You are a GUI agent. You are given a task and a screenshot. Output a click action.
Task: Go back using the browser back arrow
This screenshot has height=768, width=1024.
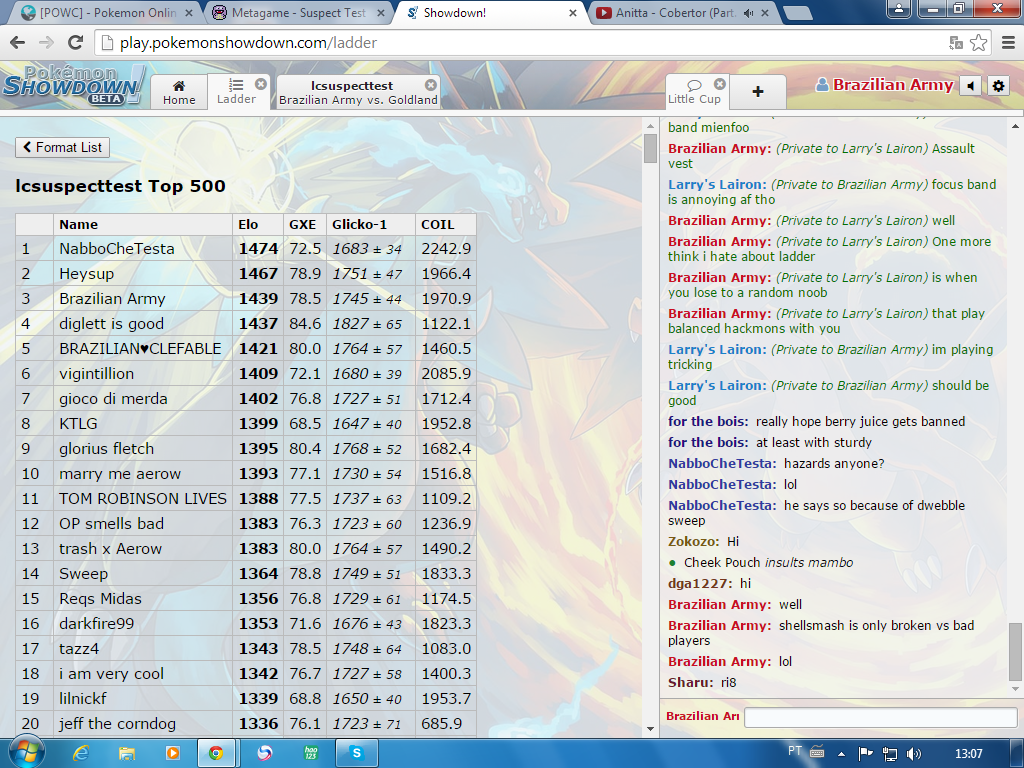coord(18,43)
